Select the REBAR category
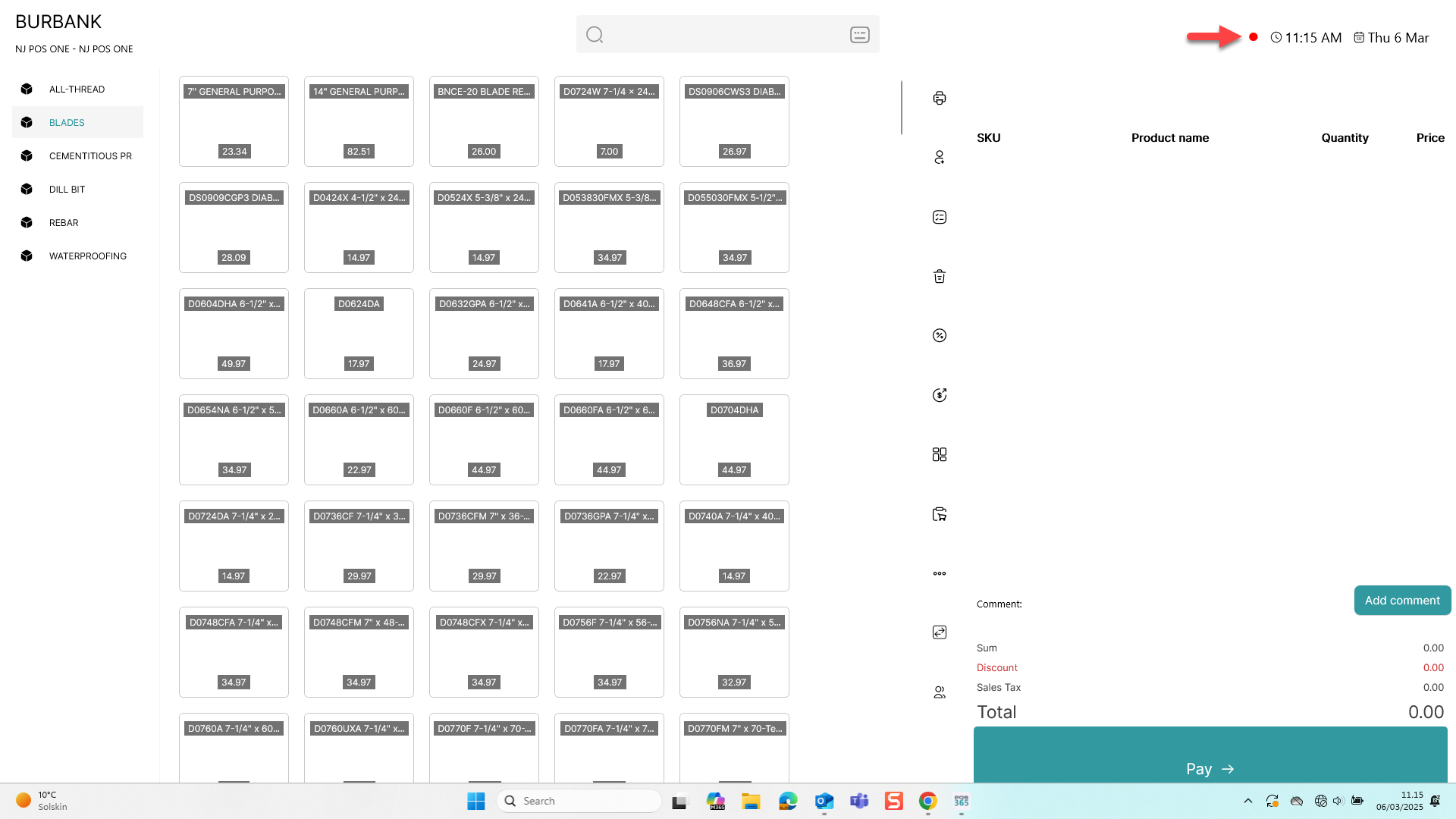The height and width of the screenshot is (819, 1456). tap(77, 222)
